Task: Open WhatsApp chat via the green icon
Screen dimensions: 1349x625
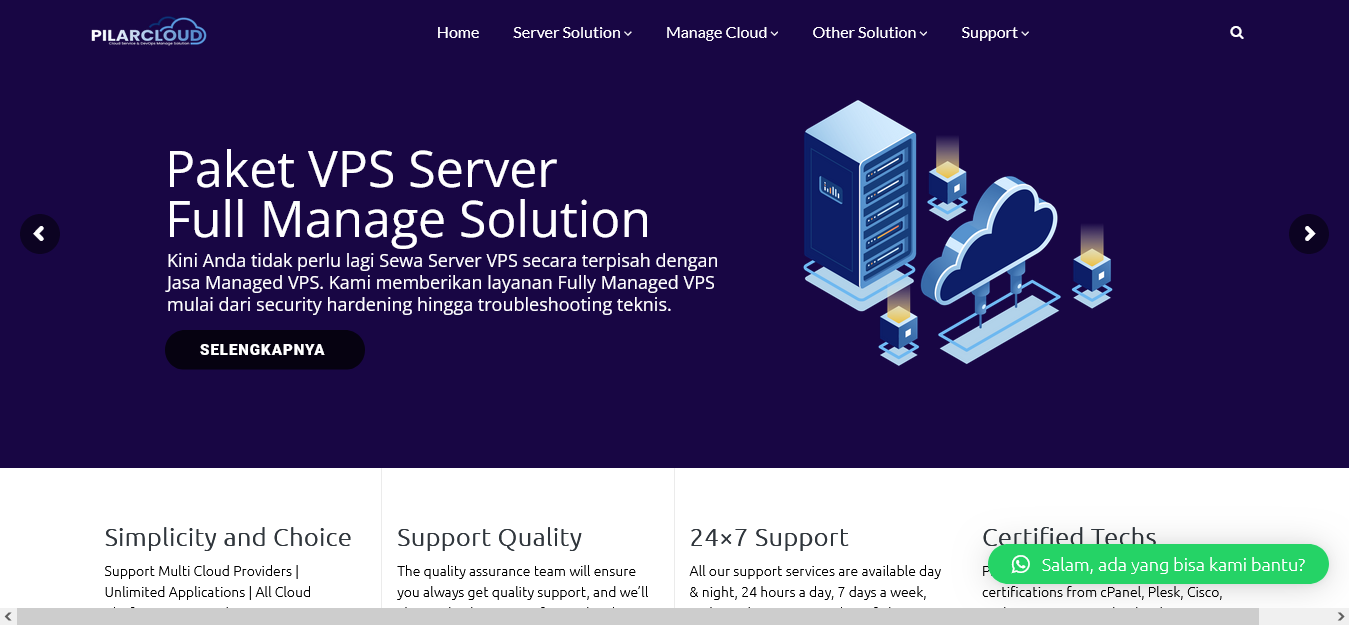Action: point(1019,564)
